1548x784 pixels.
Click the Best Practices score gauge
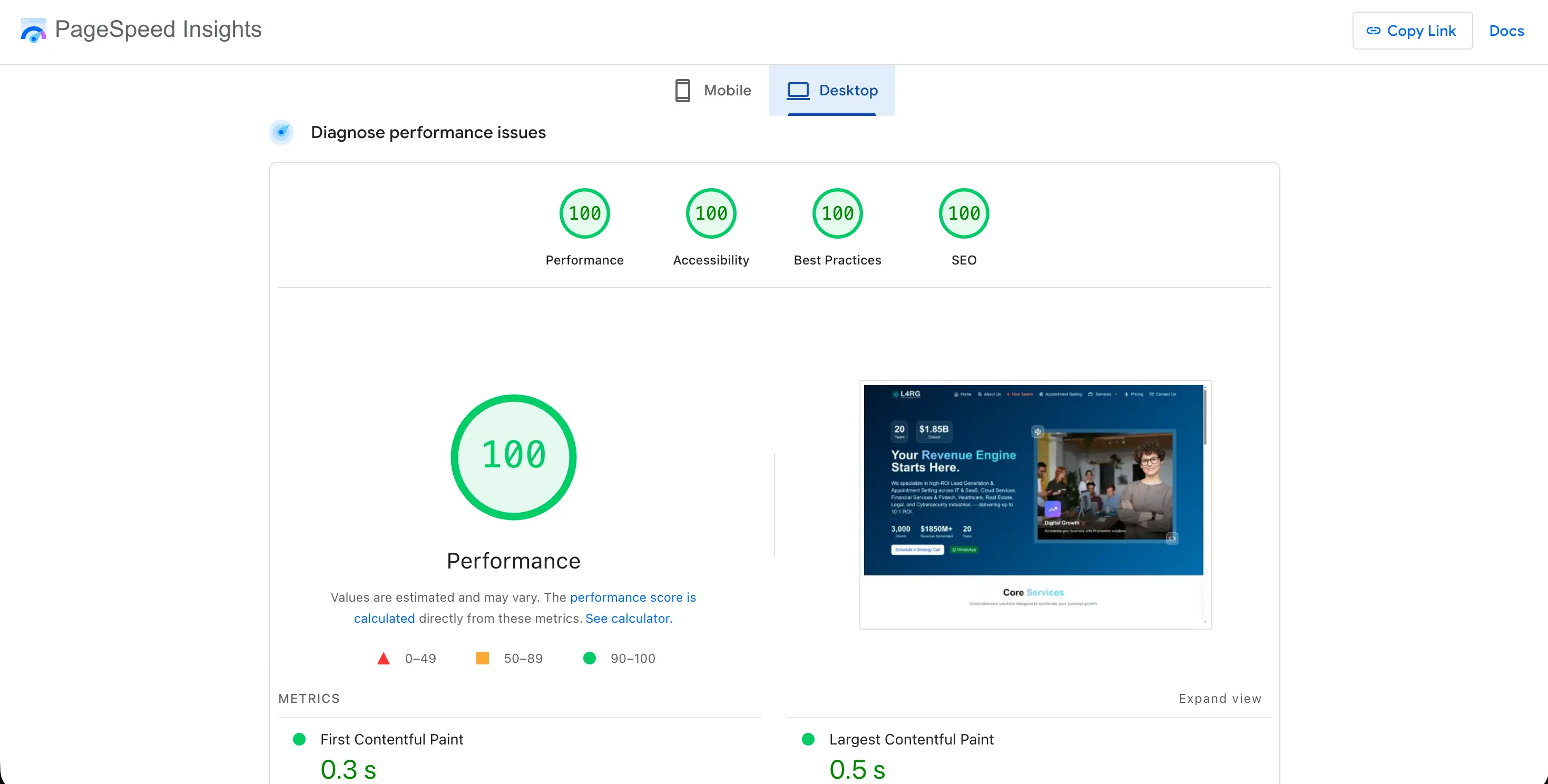837,213
